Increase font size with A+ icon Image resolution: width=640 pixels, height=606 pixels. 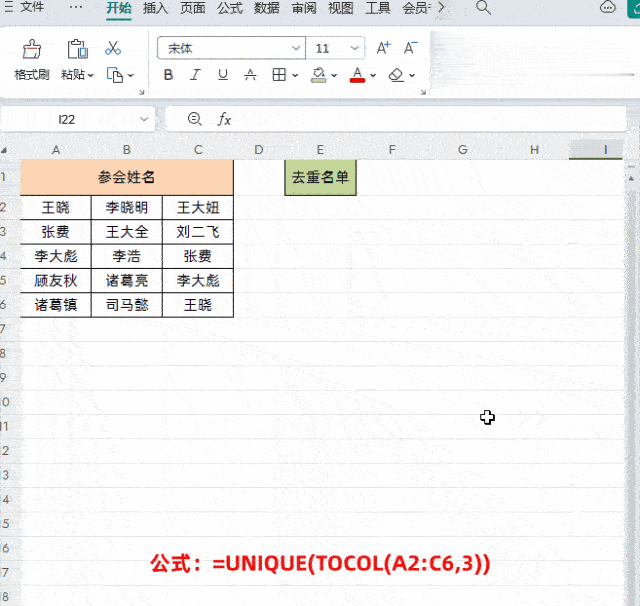coord(383,48)
